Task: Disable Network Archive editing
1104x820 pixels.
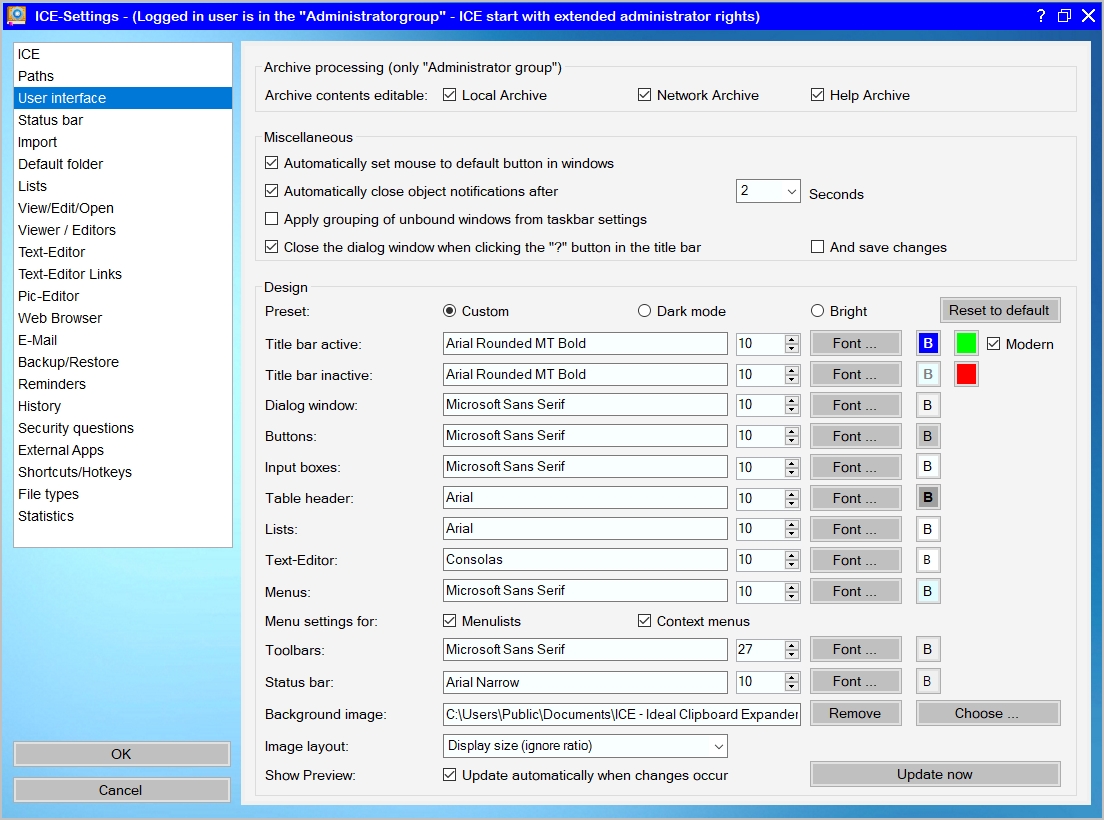Action: 645,95
